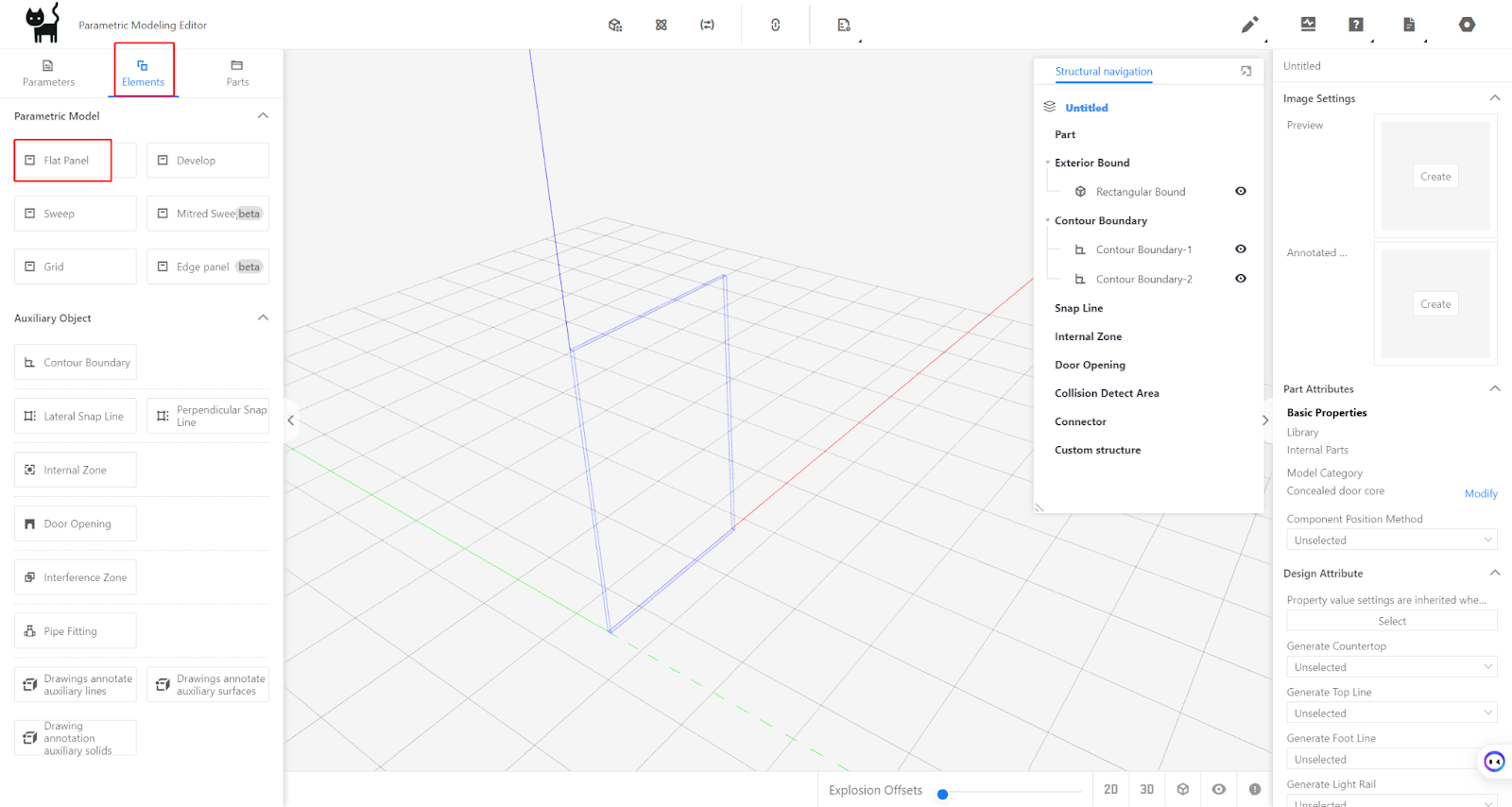
Task: Select the pencil edit tool
Action: [1249, 25]
